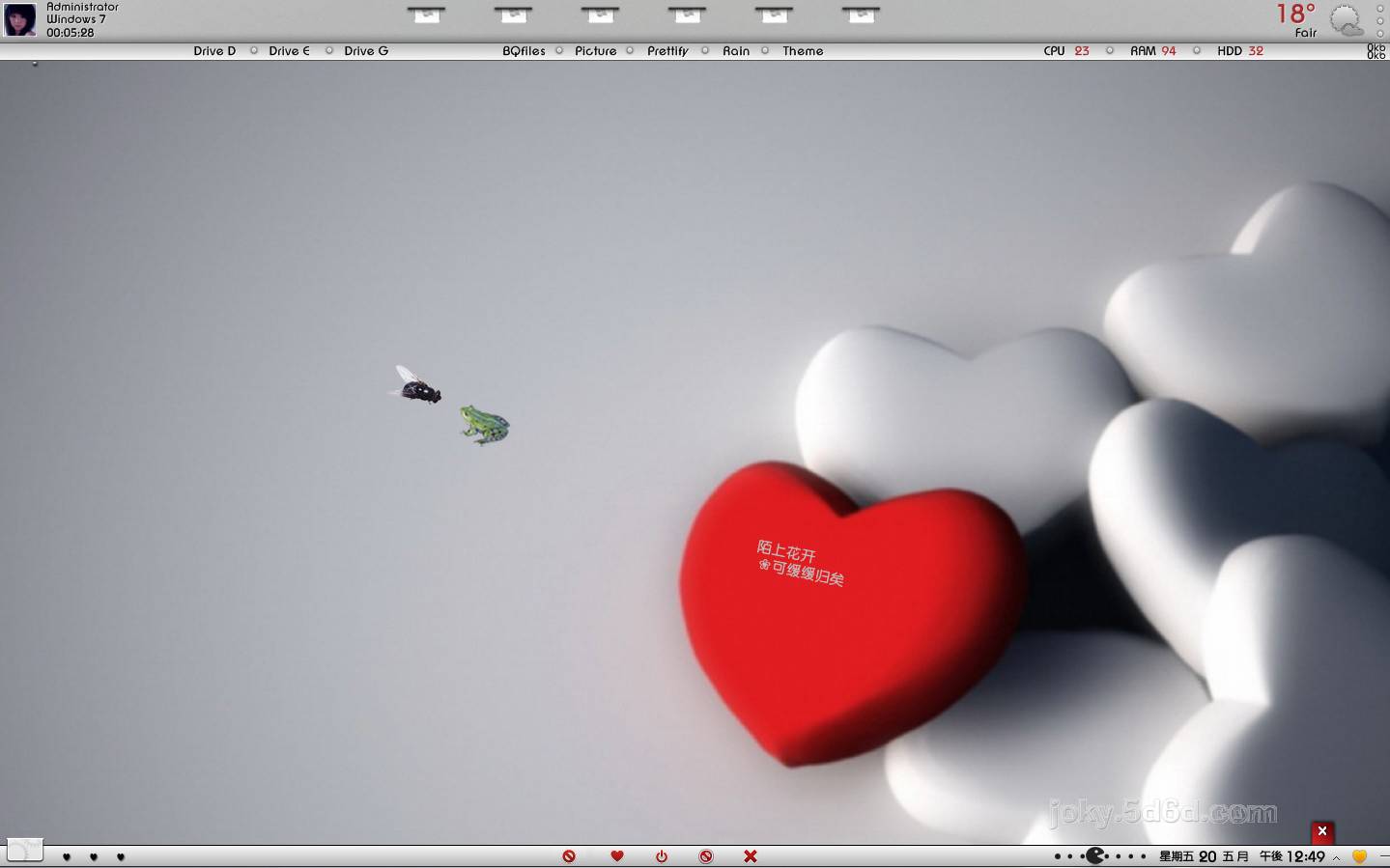The width and height of the screenshot is (1390, 868).
Task: Open the white gear start button
Action: 25,850
